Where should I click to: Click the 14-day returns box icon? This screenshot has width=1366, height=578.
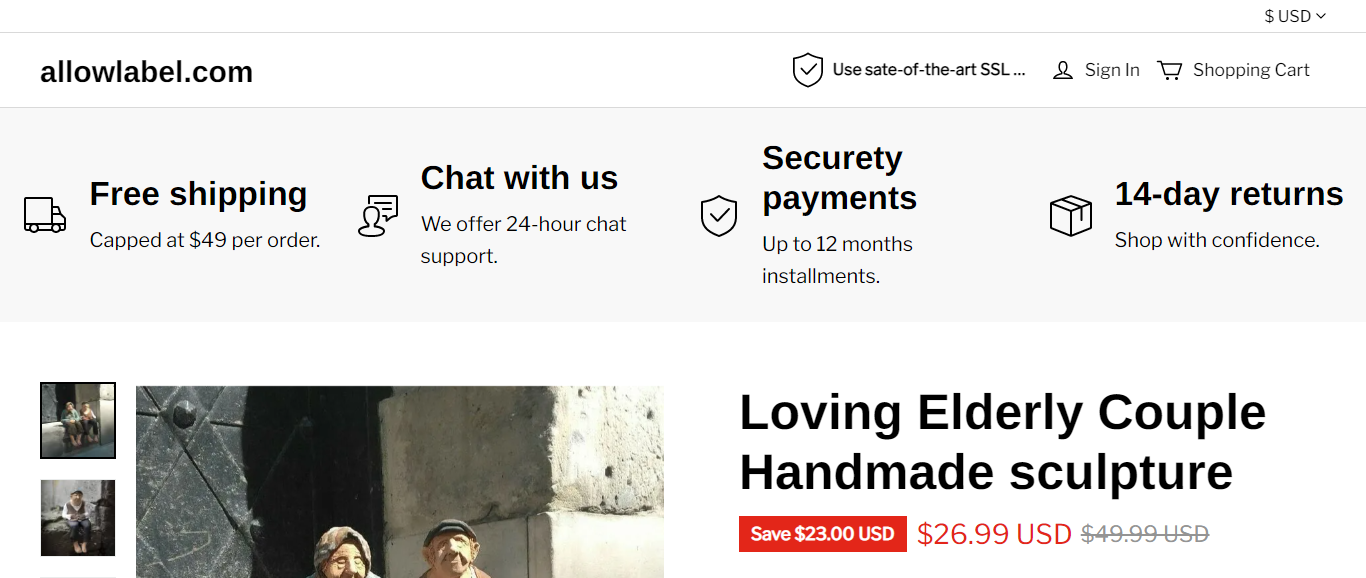(1070, 215)
